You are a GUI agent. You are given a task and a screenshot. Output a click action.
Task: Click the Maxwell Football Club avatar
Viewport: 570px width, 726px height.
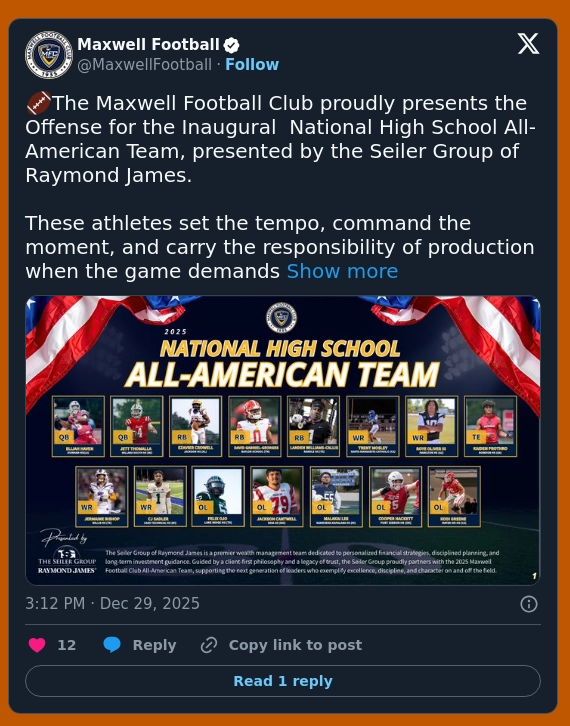click(49, 55)
